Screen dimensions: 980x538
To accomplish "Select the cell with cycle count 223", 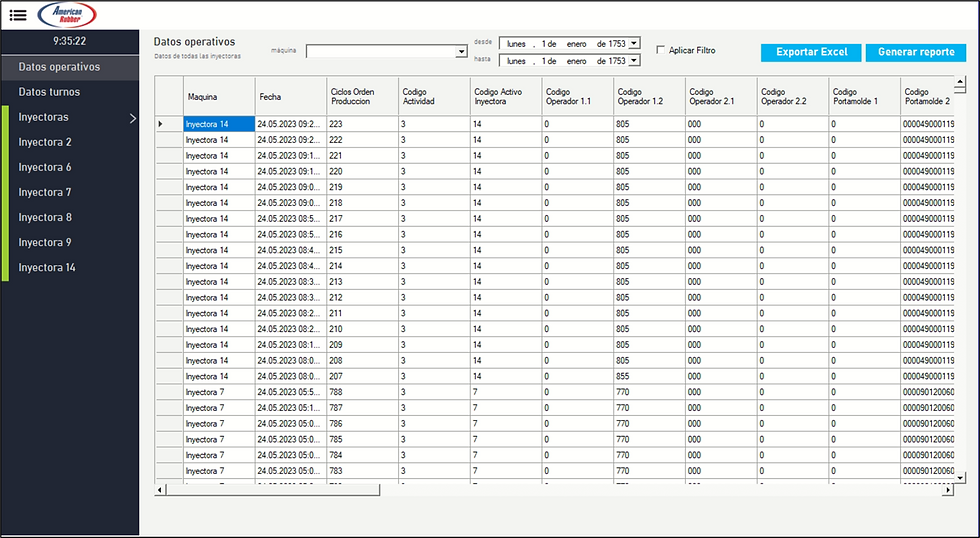I will click(362, 124).
